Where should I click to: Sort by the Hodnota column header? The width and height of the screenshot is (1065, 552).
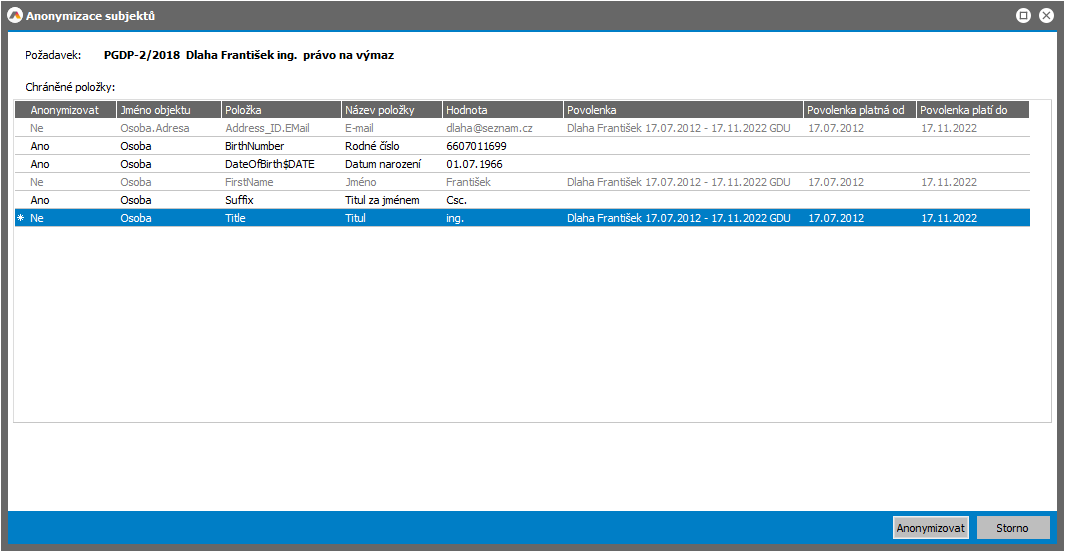tap(502, 110)
